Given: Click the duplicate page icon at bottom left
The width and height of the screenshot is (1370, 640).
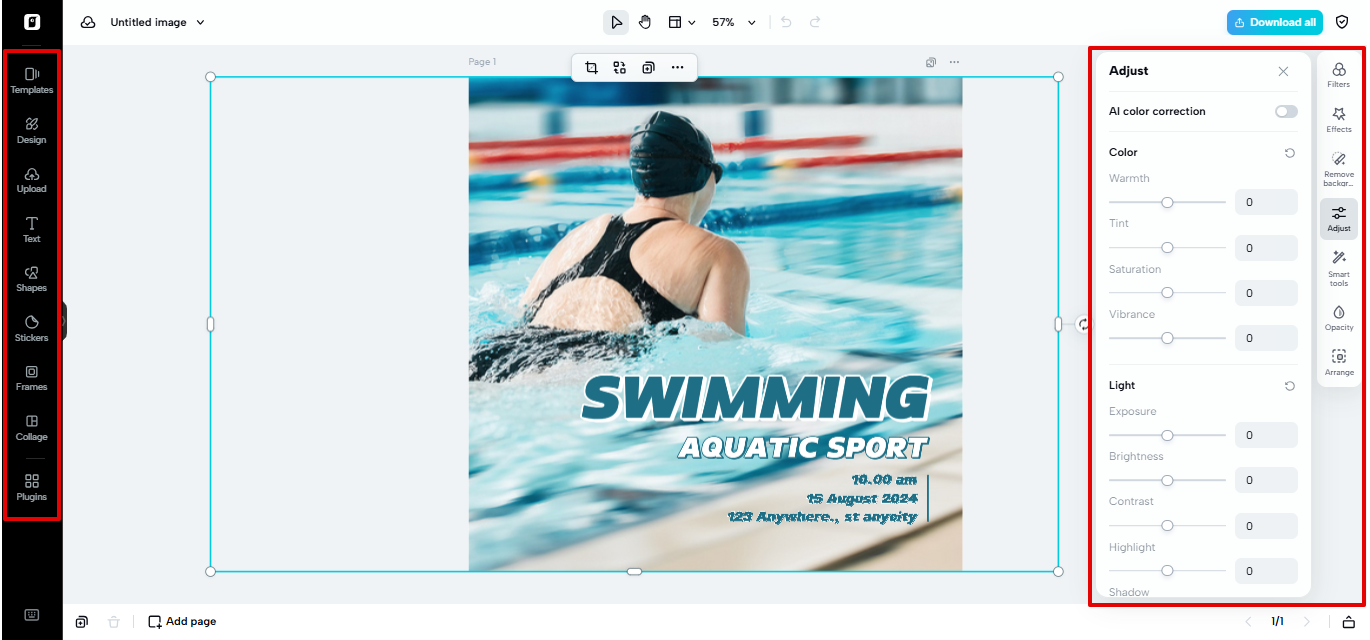Looking at the screenshot, I should (x=82, y=622).
